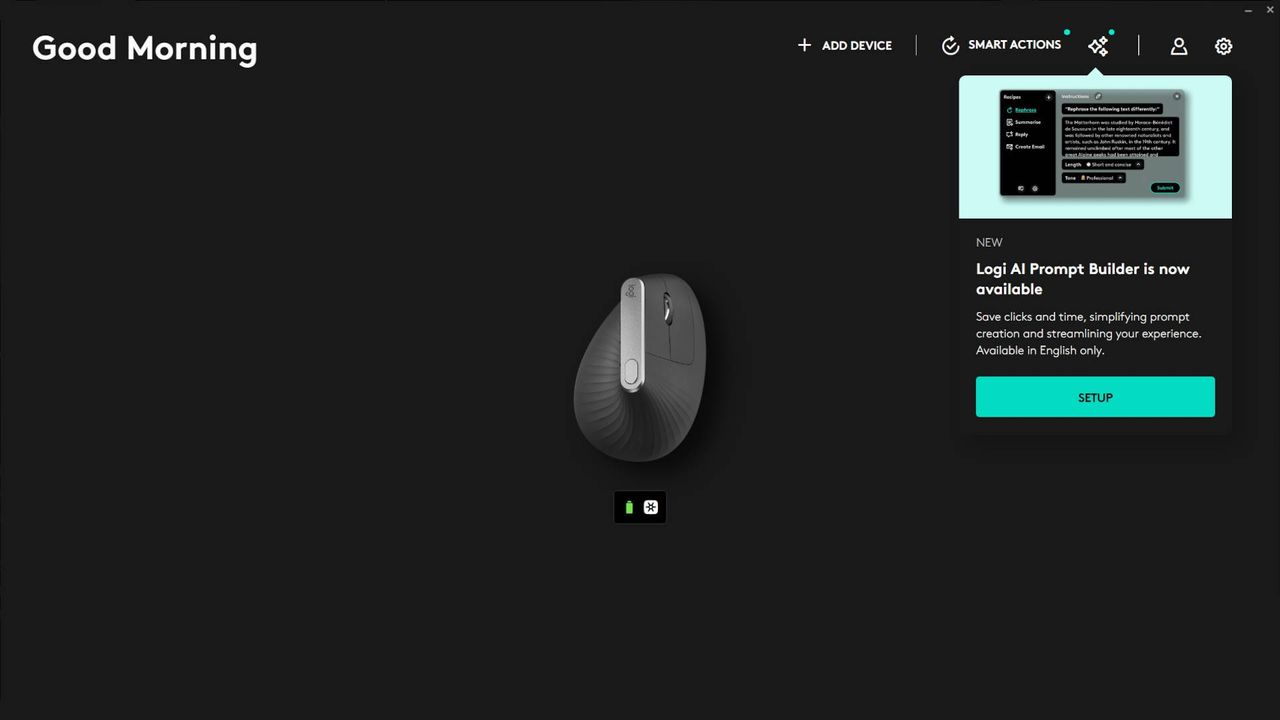This screenshot has height=720, width=1280.
Task: Click the green battery status icon
Action: [x=629, y=508]
